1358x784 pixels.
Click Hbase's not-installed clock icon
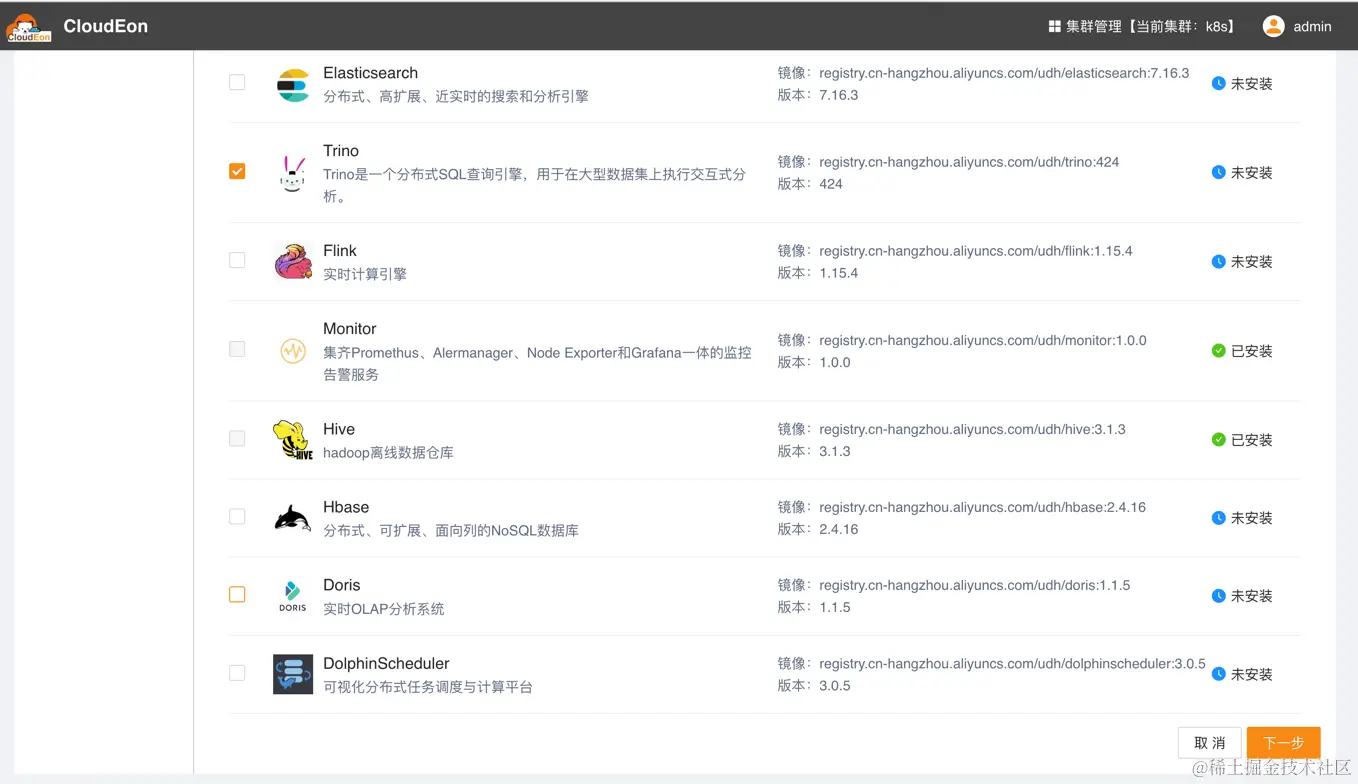tap(1218, 518)
